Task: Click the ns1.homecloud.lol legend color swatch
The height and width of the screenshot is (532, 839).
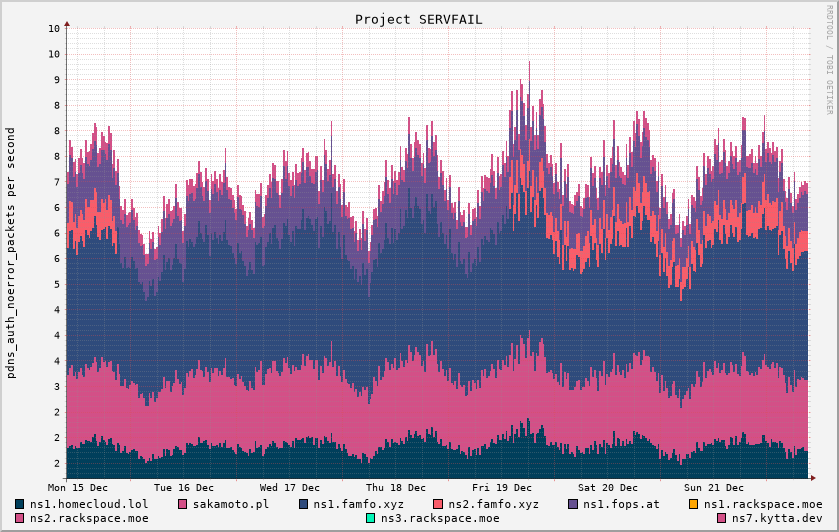Action: click(20, 504)
